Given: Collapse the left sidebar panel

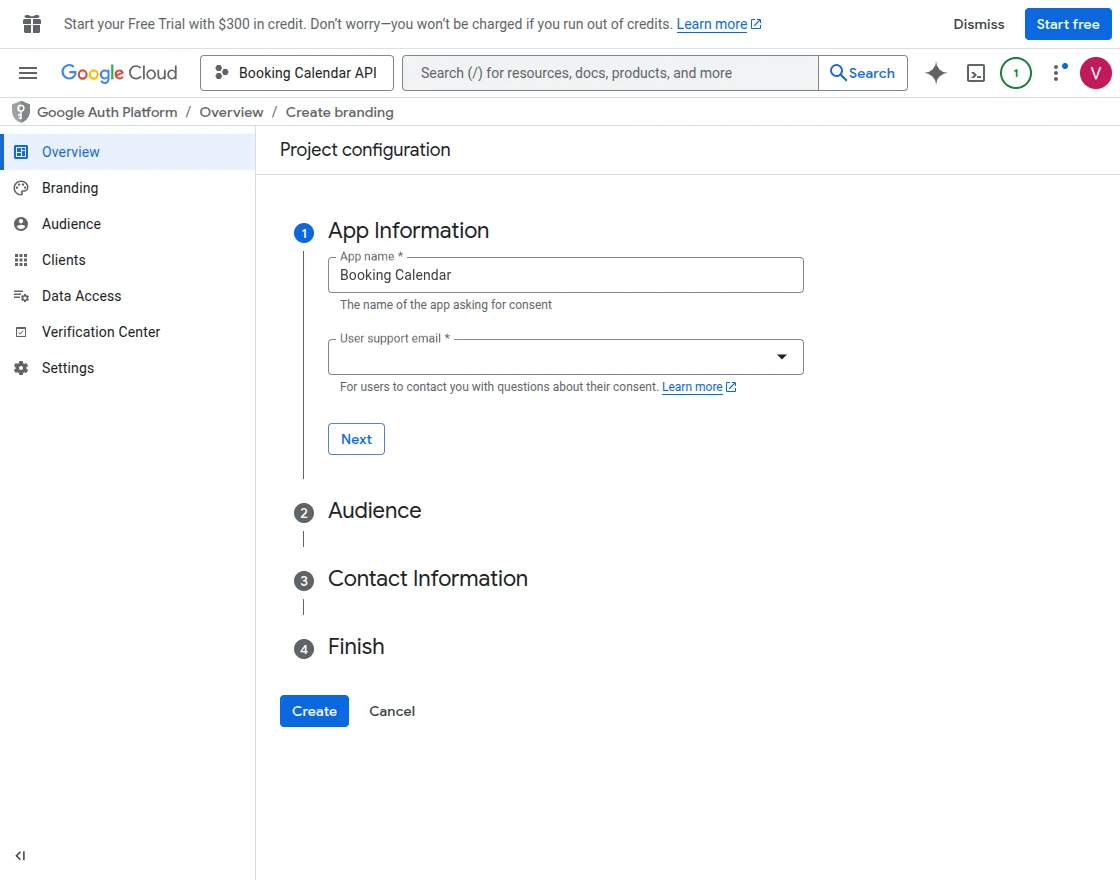Looking at the screenshot, I should click(x=21, y=856).
